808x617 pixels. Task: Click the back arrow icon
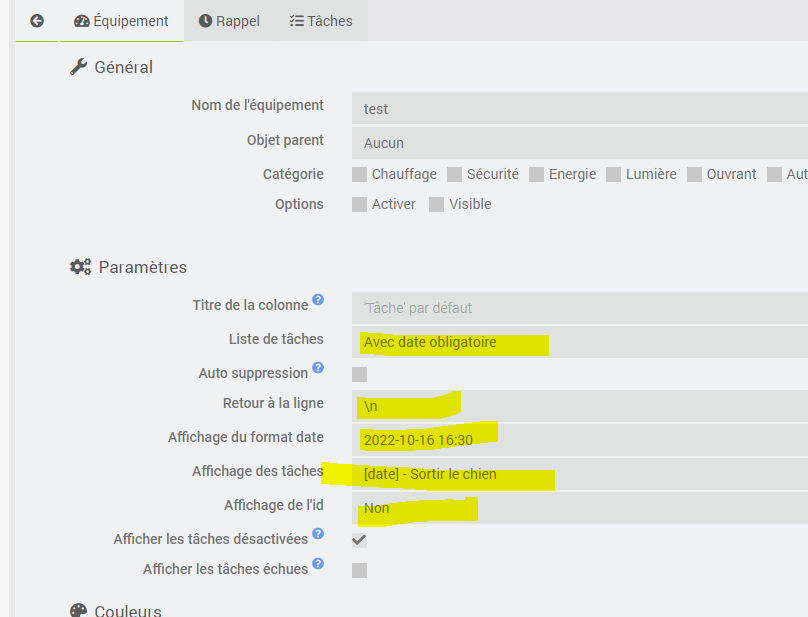tap(37, 21)
